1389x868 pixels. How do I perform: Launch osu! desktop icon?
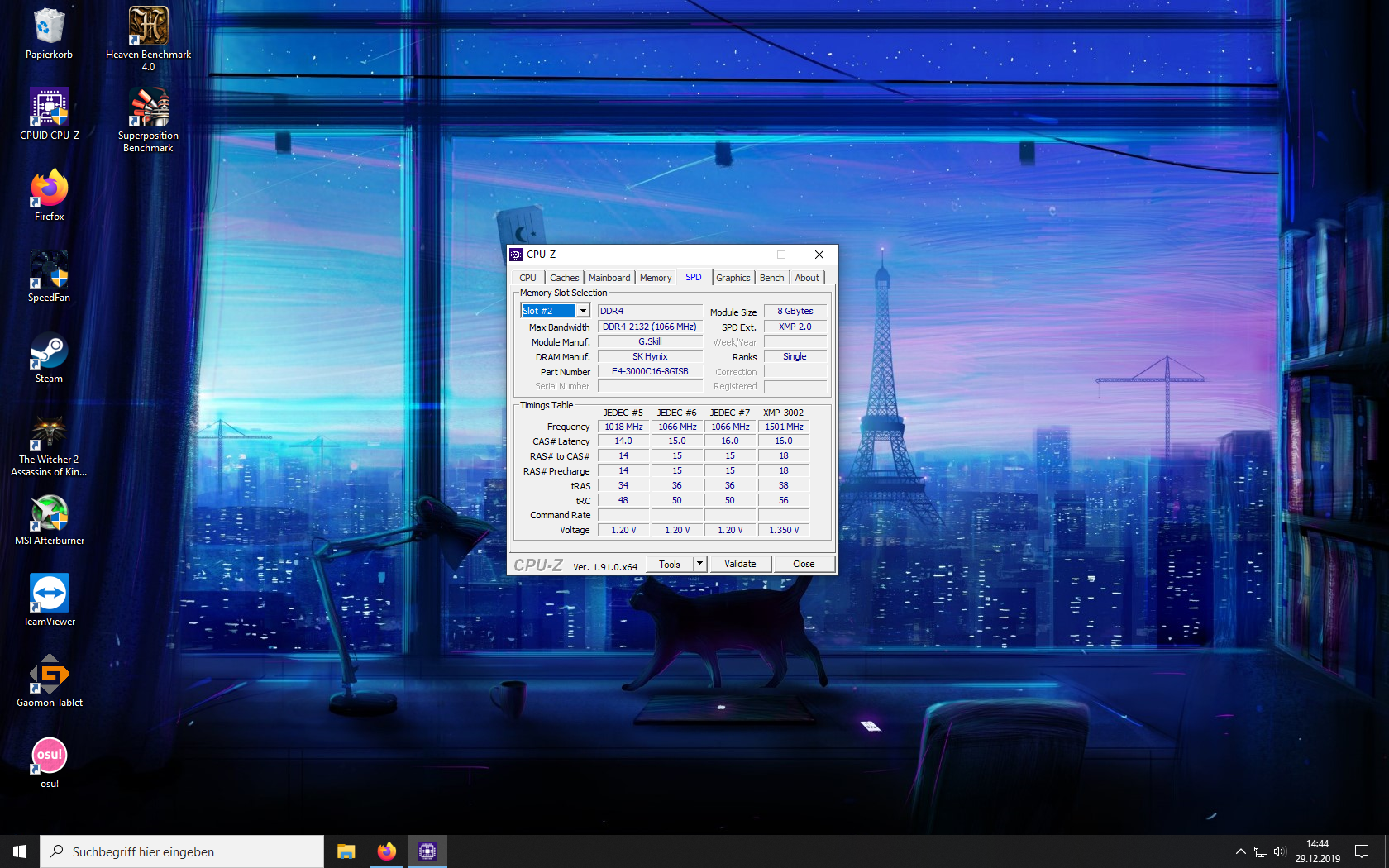(x=49, y=763)
